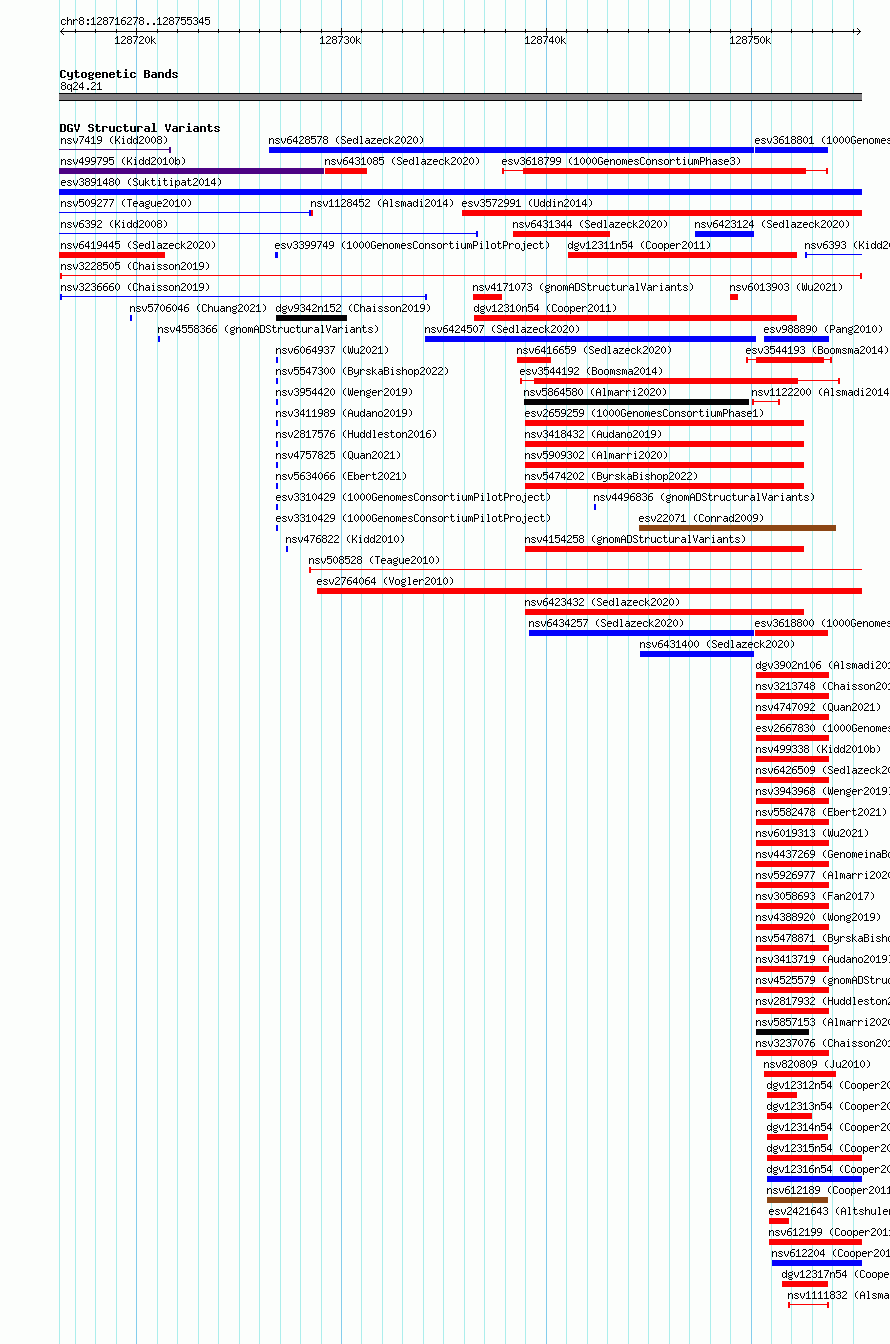
Task: Select the 128730k ruler position label
Action: click(x=340, y=40)
